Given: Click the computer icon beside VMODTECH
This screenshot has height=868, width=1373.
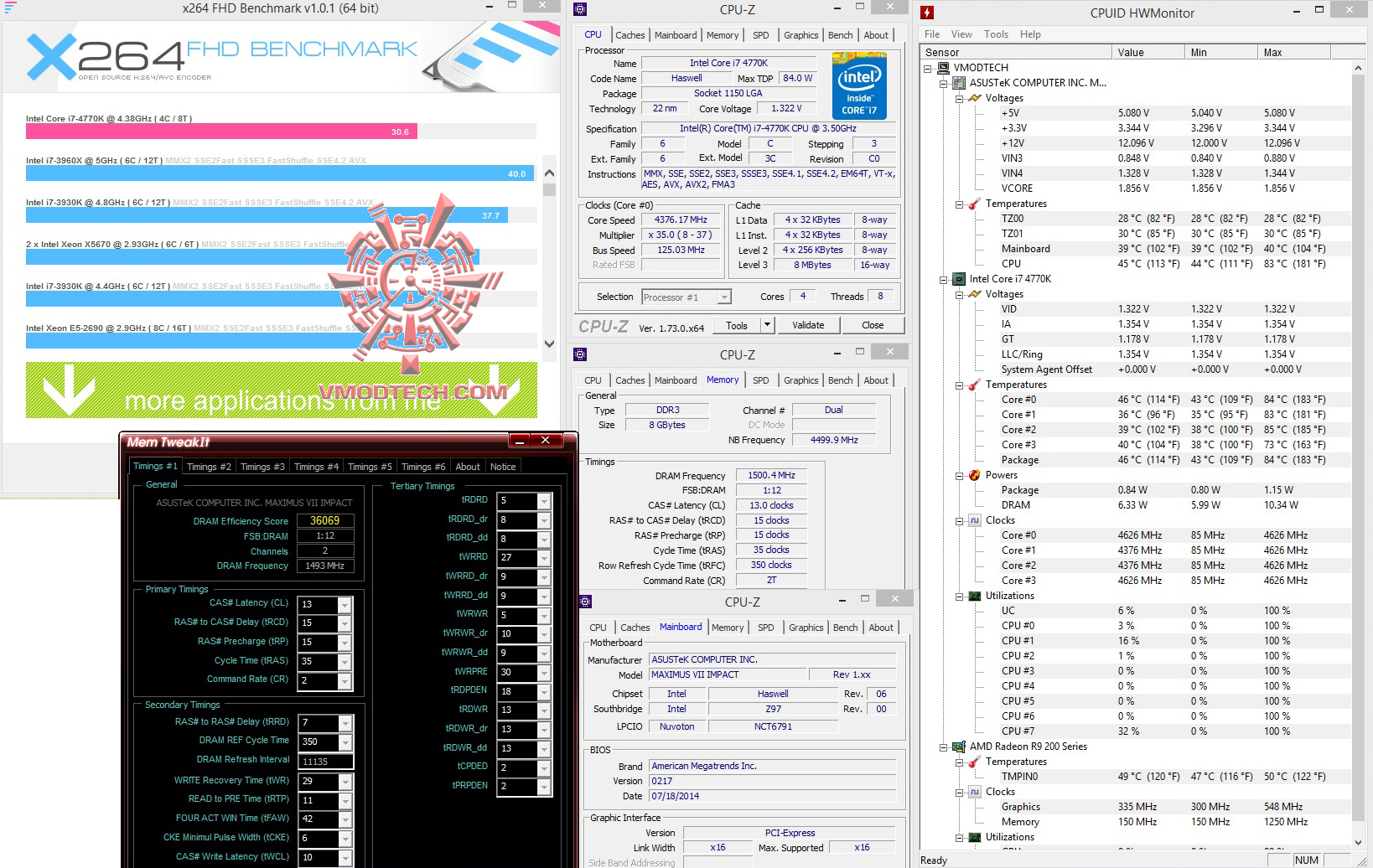Looking at the screenshot, I should click(943, 68).
